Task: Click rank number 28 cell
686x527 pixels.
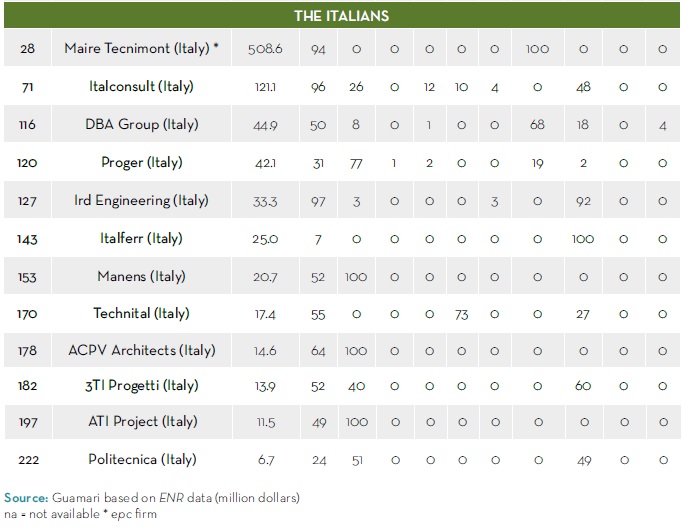Action: [28, 48]
